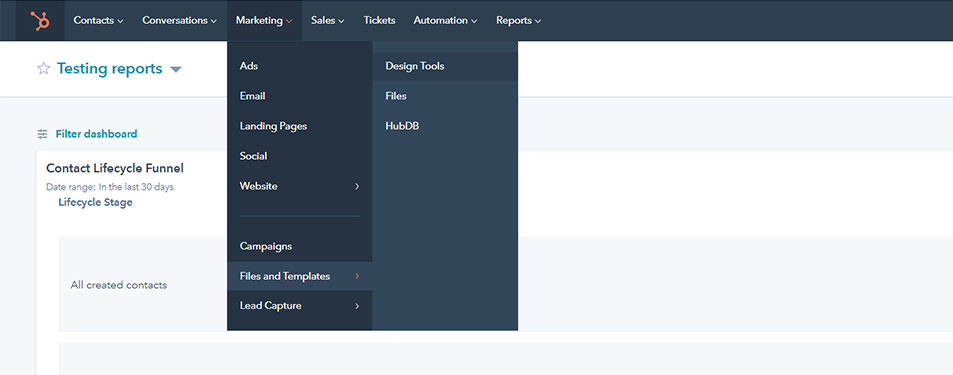This screenshot has width=953, height=375.
Task: Open Campaigns from Marketing menu
Action: [300, 246]
